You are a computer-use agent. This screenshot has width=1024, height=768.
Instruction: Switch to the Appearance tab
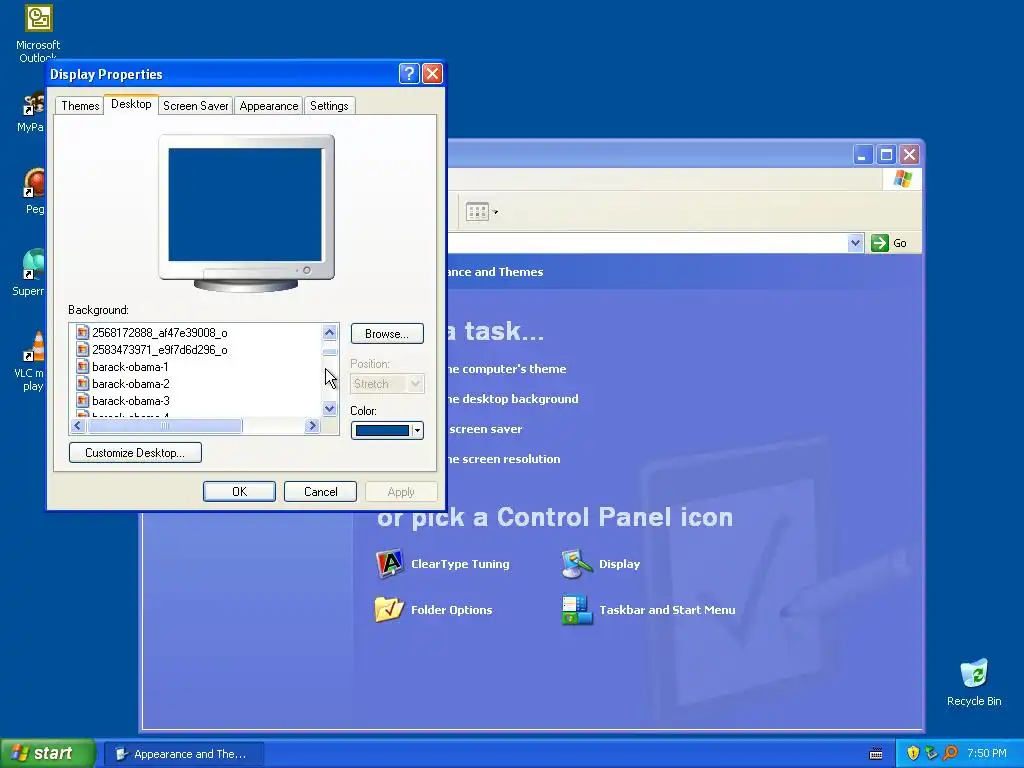click(268, 106)
